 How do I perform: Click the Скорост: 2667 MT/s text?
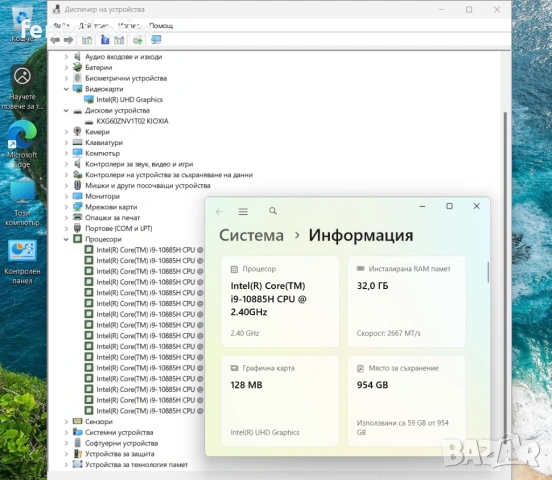click(388, 333)
